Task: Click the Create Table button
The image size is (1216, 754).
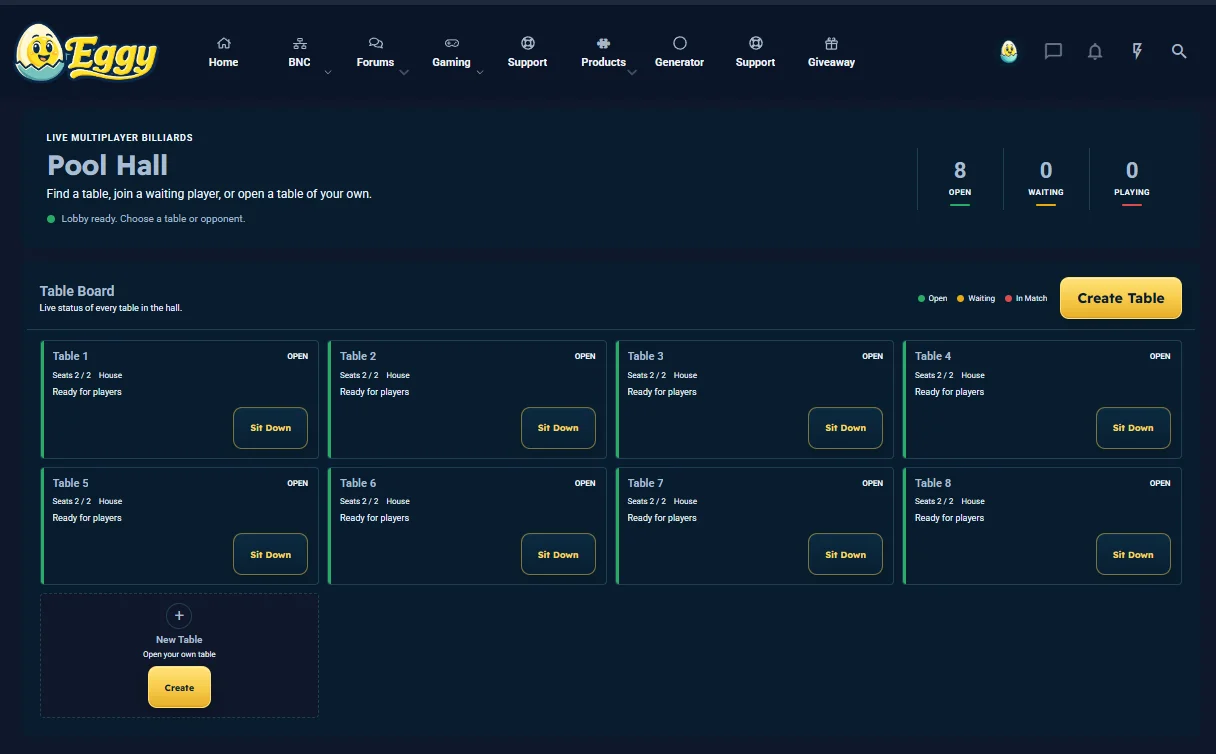Action: pyautogui.click(x=1121, y=298)
